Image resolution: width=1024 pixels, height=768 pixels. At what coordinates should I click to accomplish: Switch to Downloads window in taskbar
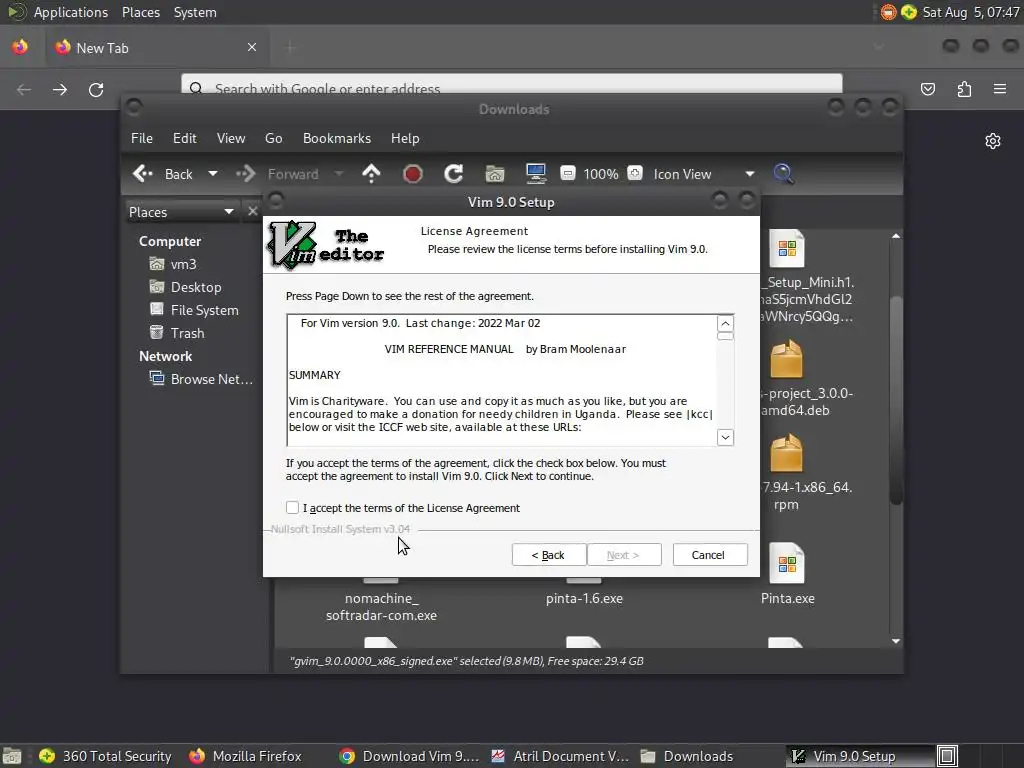tap(687, 756)
